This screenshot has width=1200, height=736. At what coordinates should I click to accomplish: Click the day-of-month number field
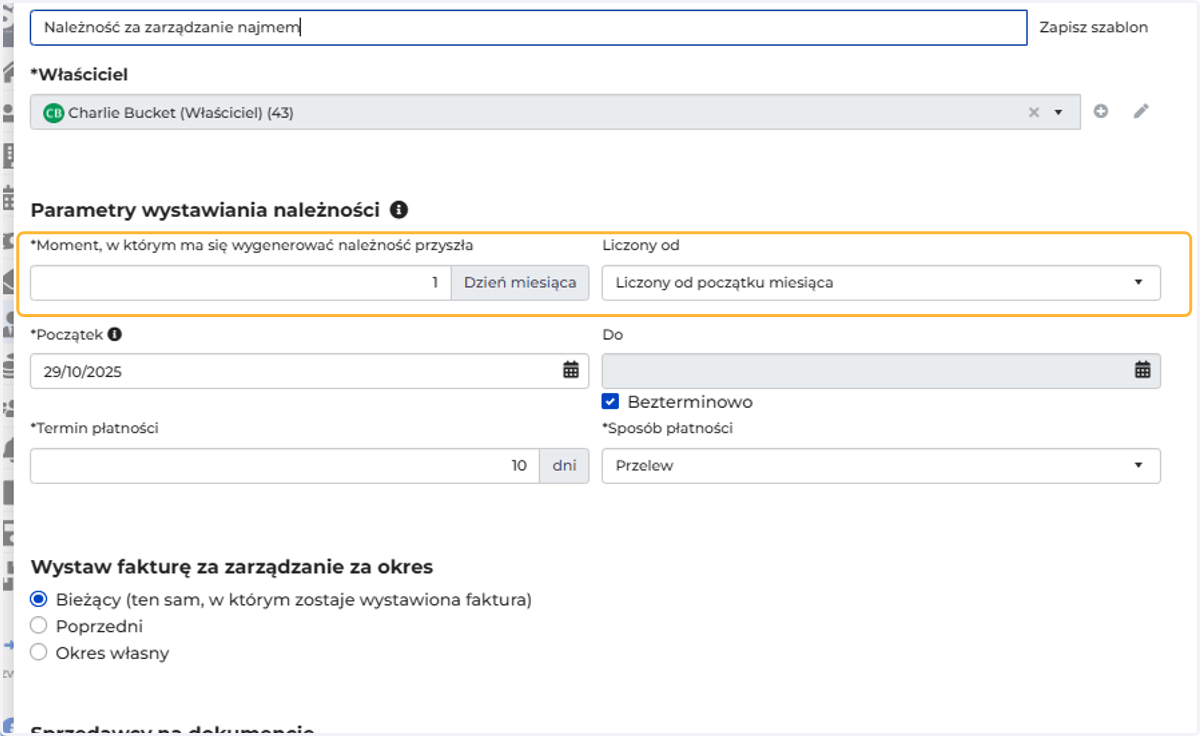(240, 283)
